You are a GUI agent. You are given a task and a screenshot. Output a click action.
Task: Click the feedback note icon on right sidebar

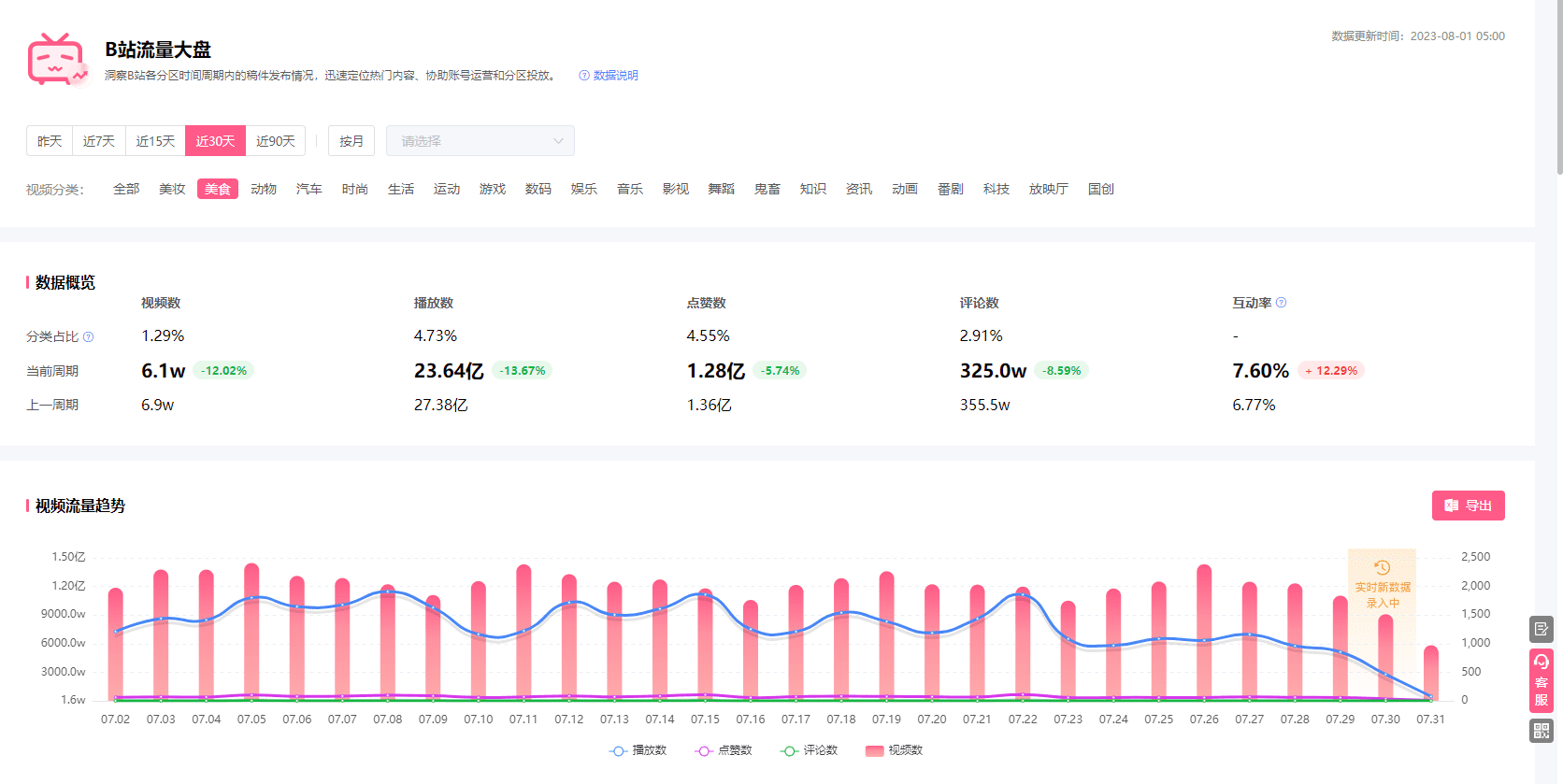pyautogui.click(x=1541, y=629)
